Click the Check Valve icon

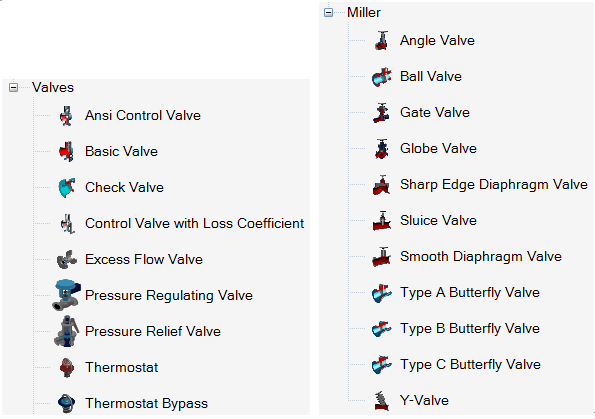[x=66, y=187]
